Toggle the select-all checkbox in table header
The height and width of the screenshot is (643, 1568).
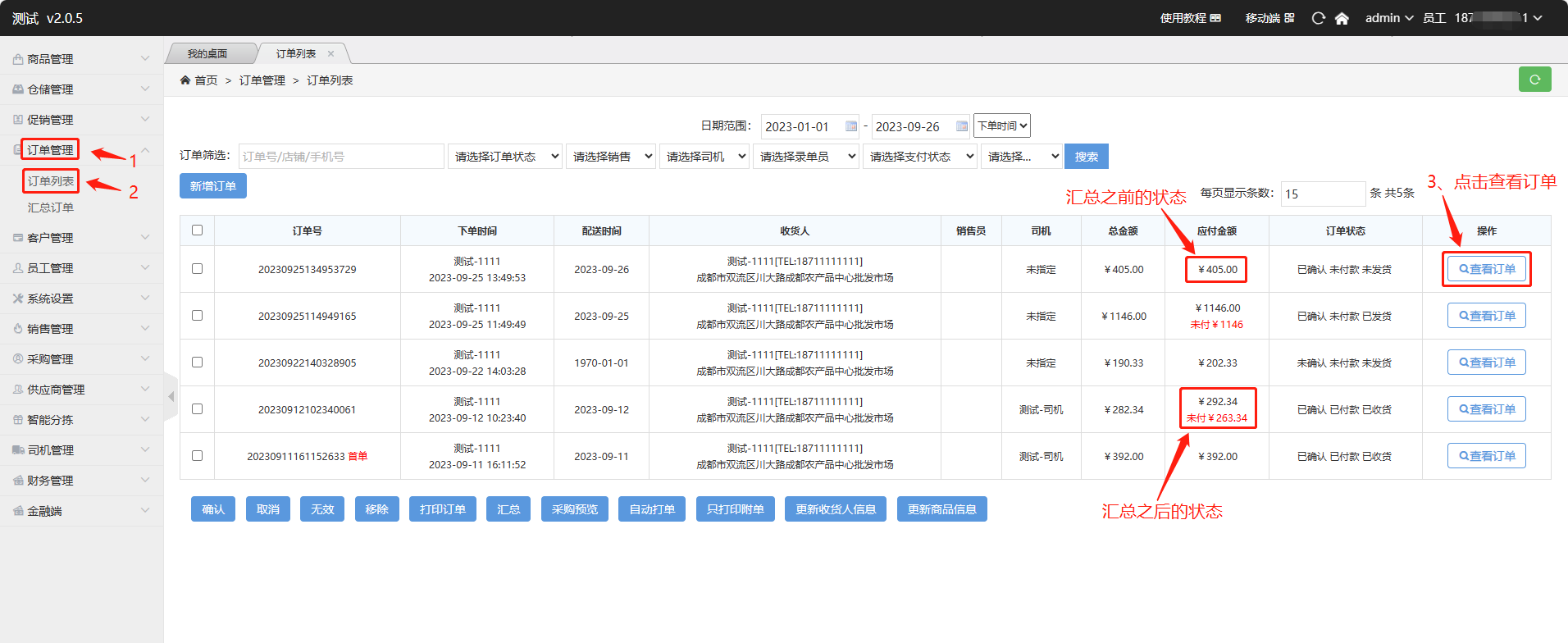197,230
